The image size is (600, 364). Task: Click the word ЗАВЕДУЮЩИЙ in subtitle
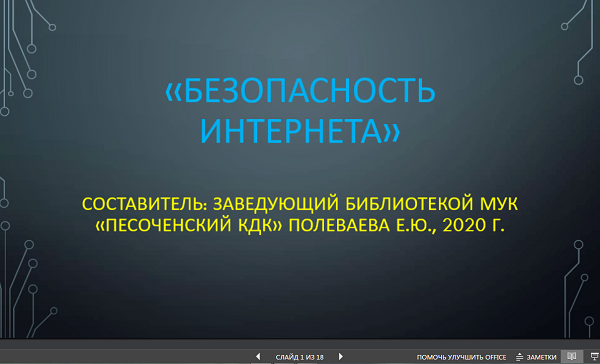coord(276,204)
